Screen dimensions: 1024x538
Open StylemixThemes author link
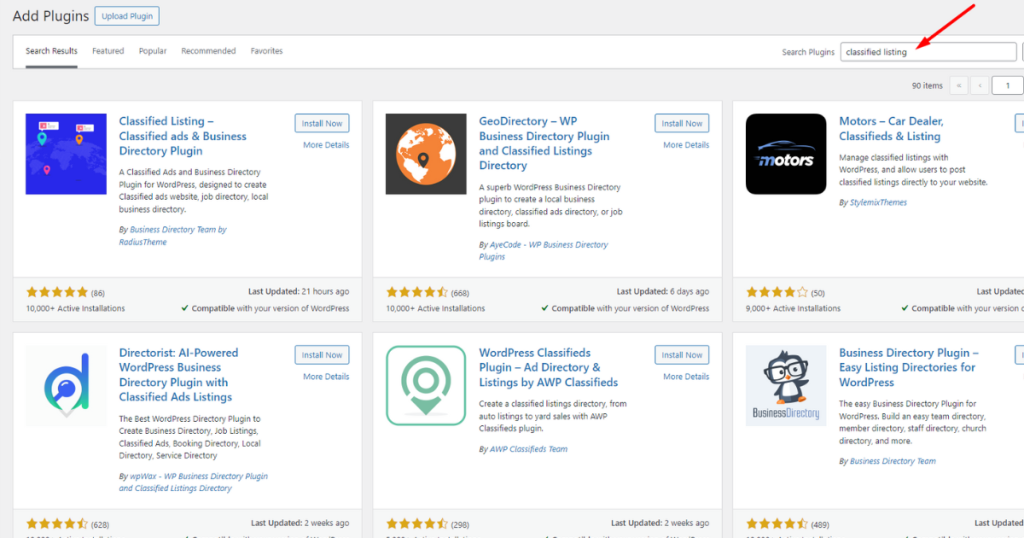[878, 202]
